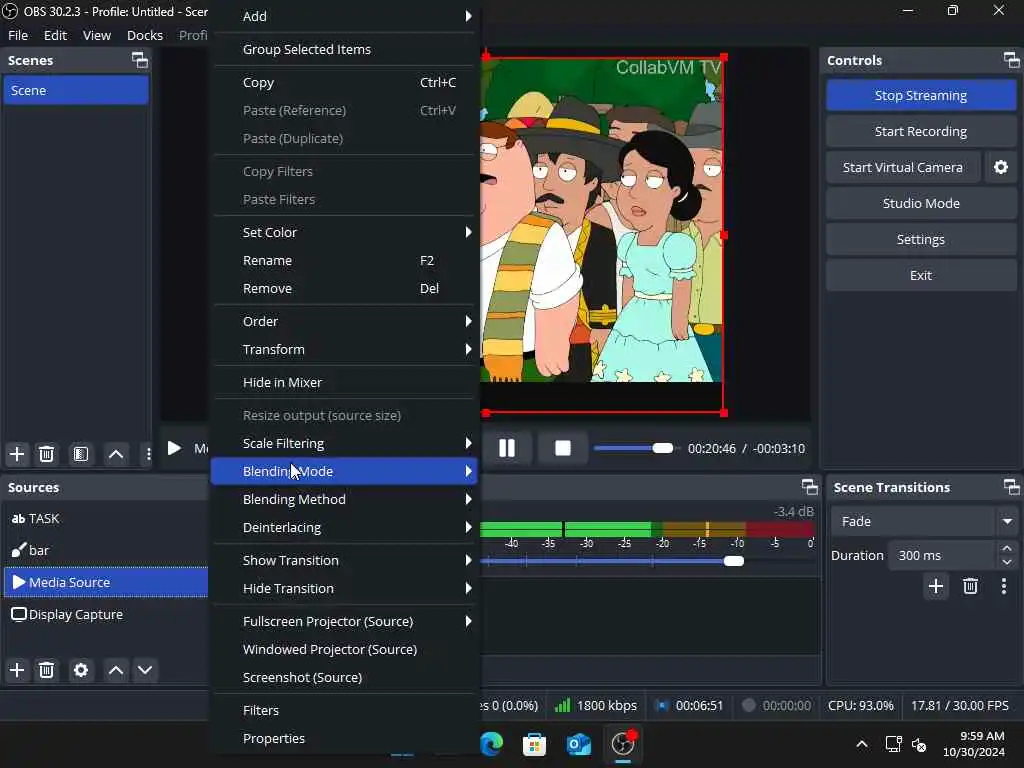Enable Studio Mode

pyautogui.click(x=921, y=203)
